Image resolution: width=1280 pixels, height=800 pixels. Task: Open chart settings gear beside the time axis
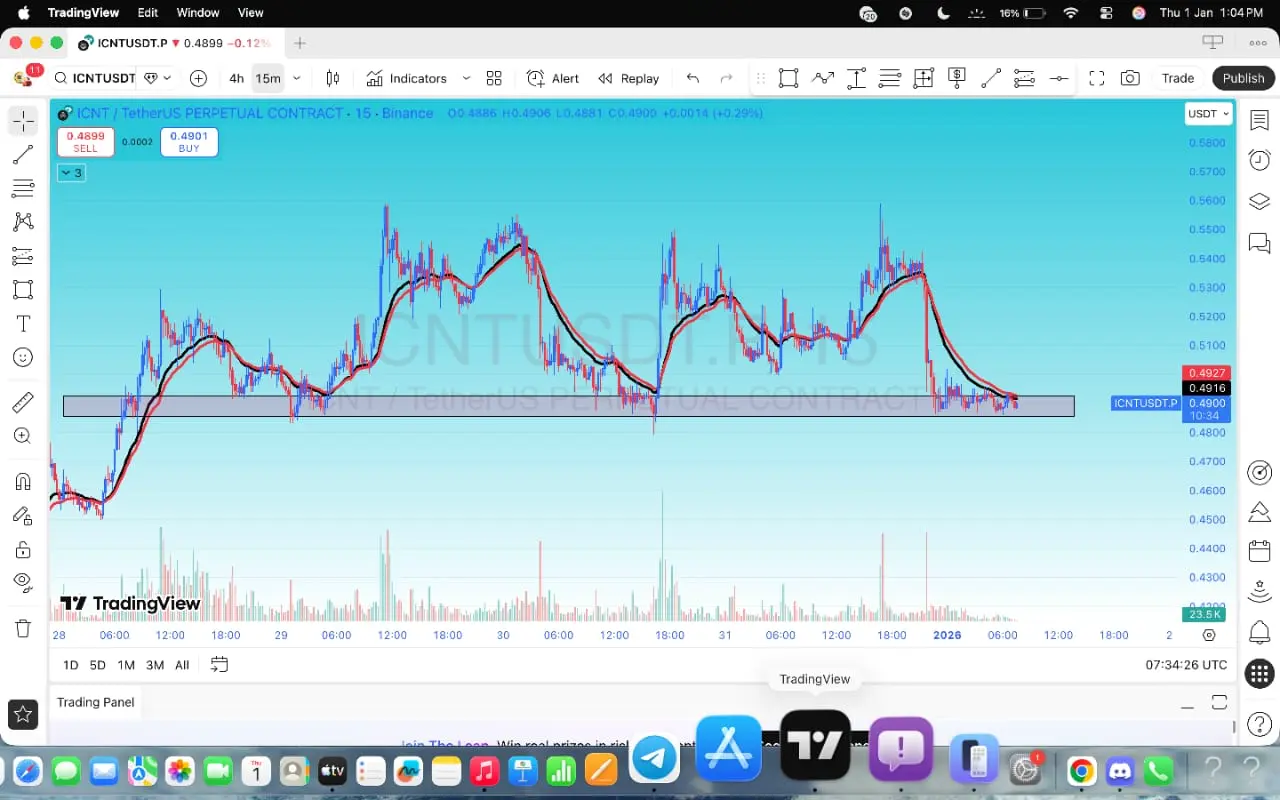[1209, 635]
